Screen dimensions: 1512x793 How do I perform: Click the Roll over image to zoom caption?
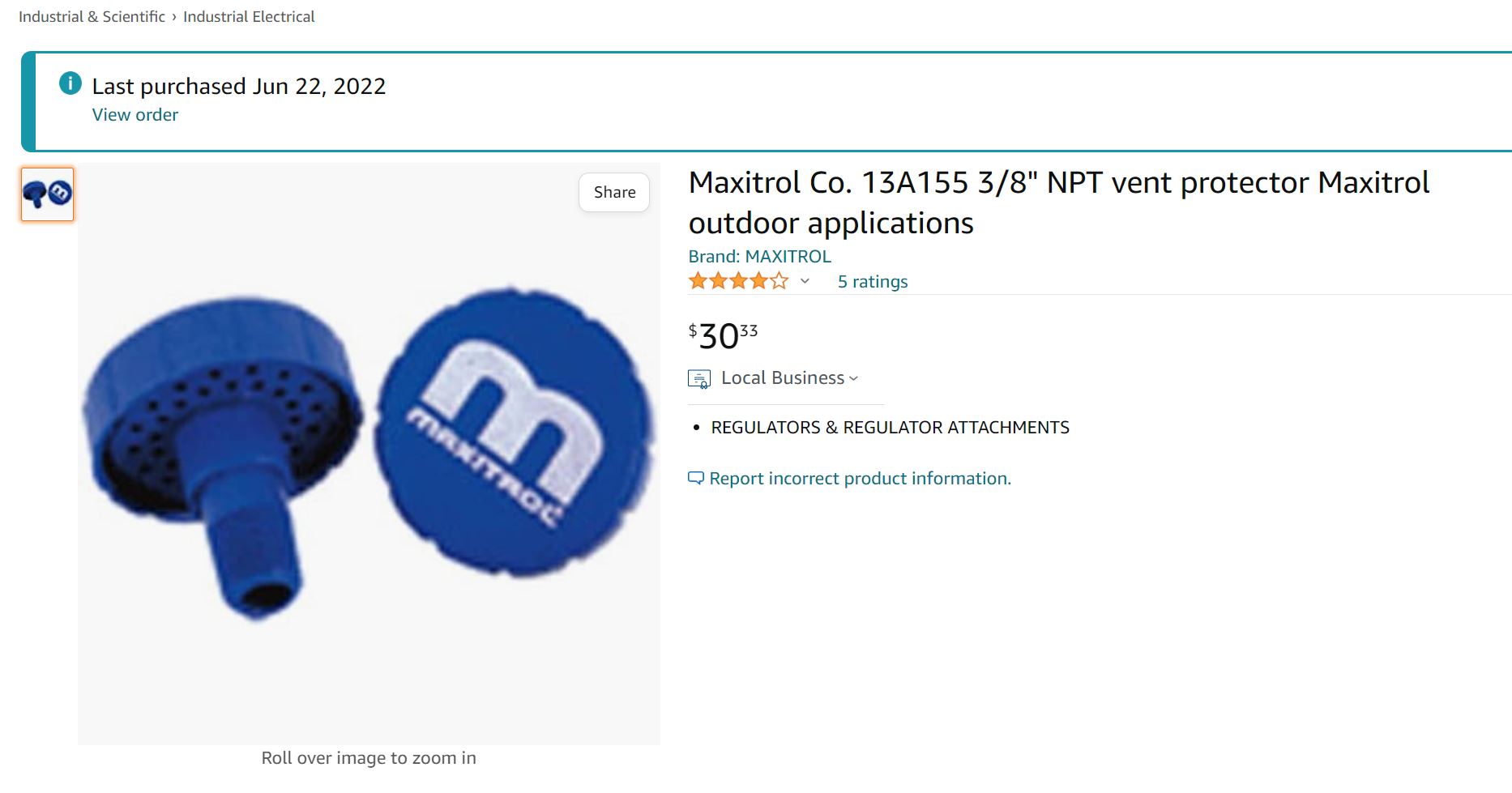[369, 757]
